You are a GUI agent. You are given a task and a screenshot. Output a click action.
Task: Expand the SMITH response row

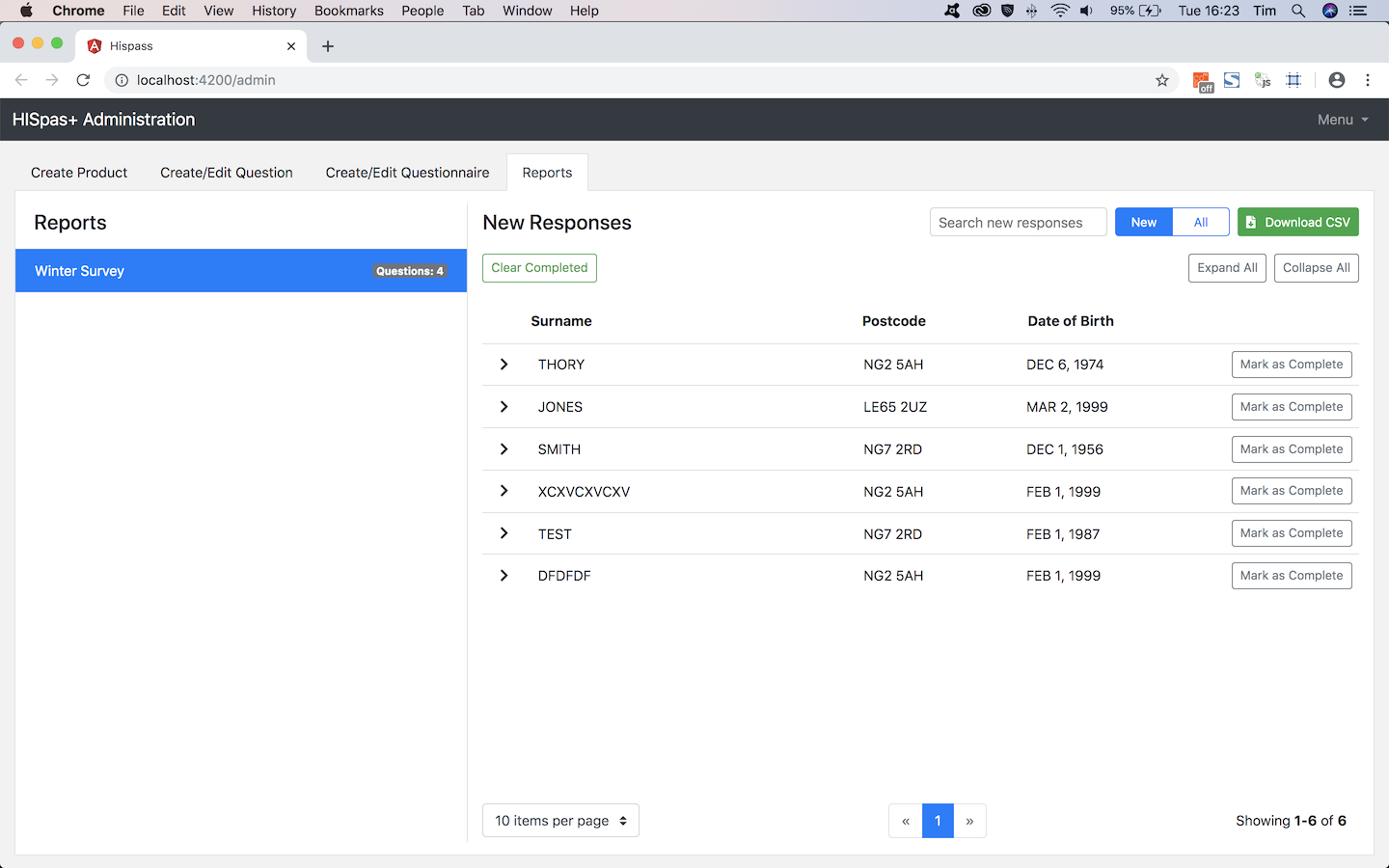coord(504,449)
